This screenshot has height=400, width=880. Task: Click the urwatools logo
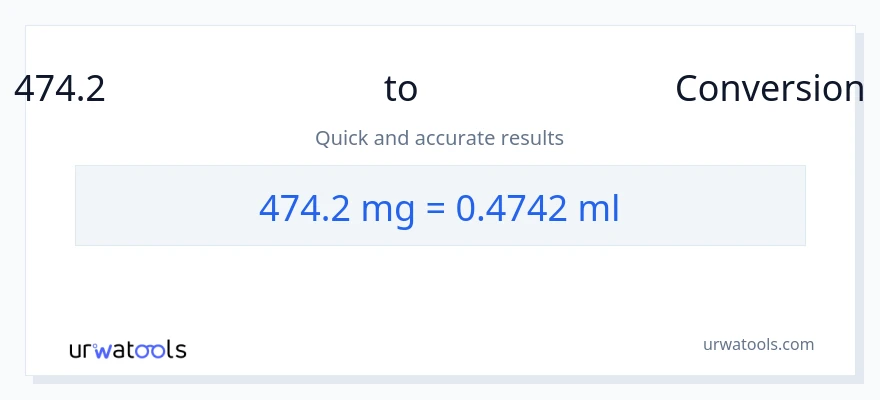point(127,349)
